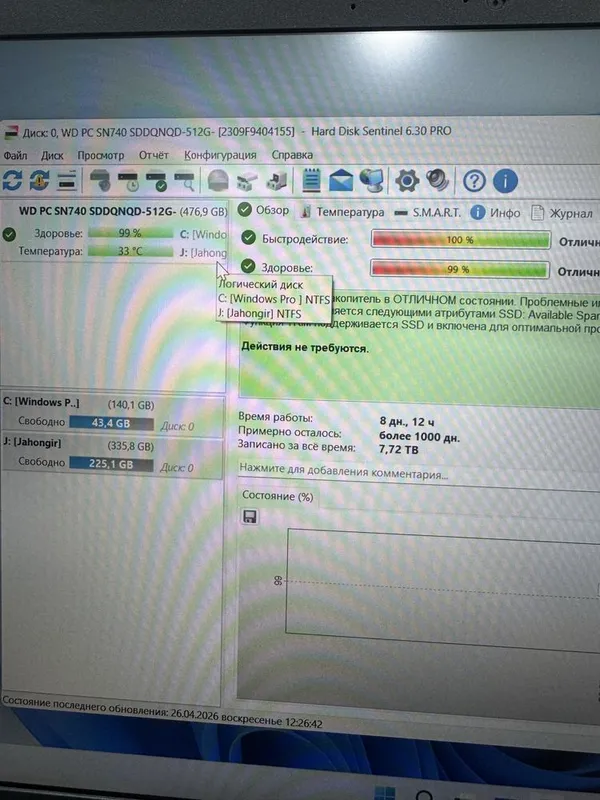Click the disk with gear self-test icon

coord(100,181)
